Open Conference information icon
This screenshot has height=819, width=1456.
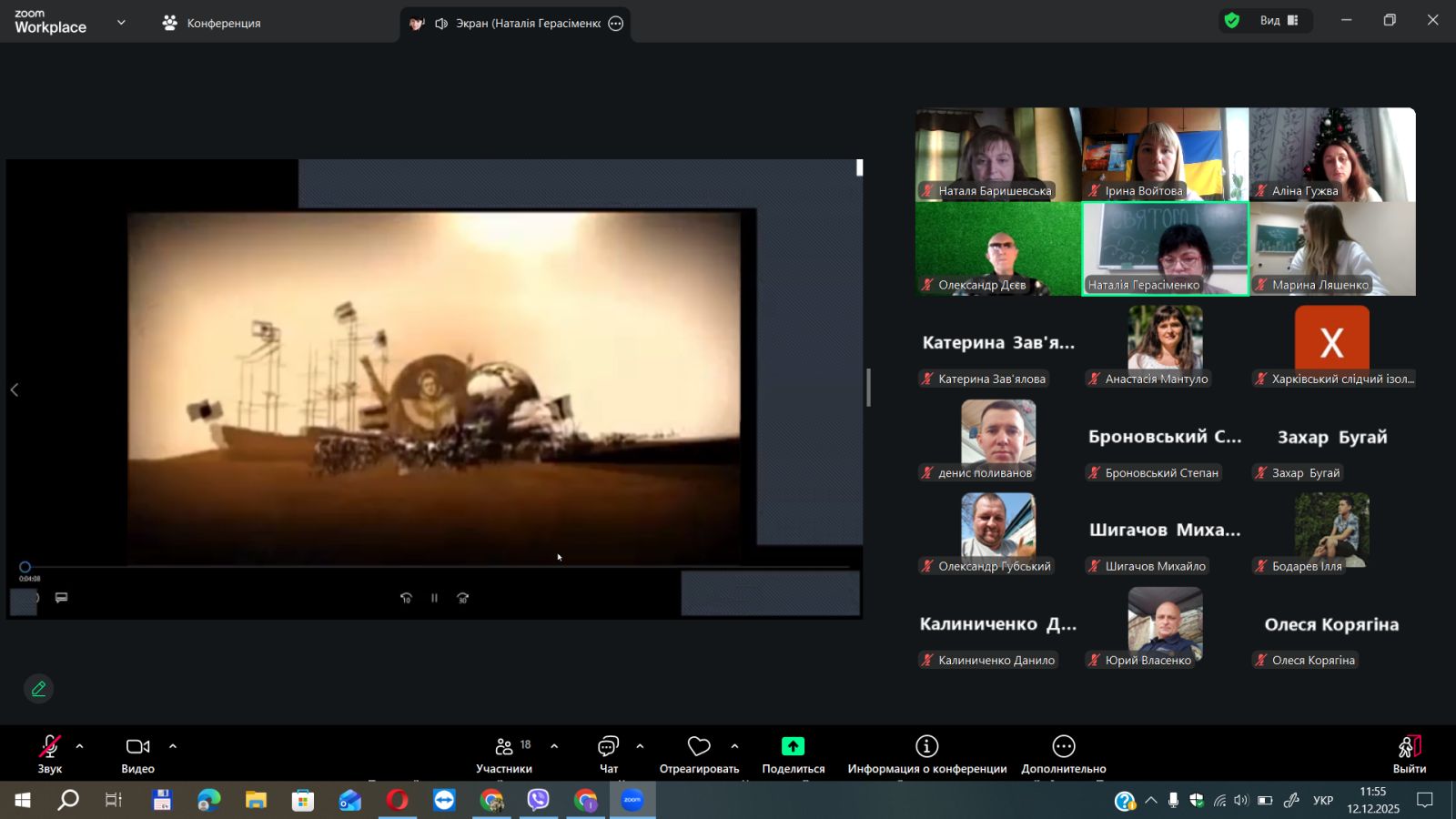pyautogui.click(x=926, y=747)
